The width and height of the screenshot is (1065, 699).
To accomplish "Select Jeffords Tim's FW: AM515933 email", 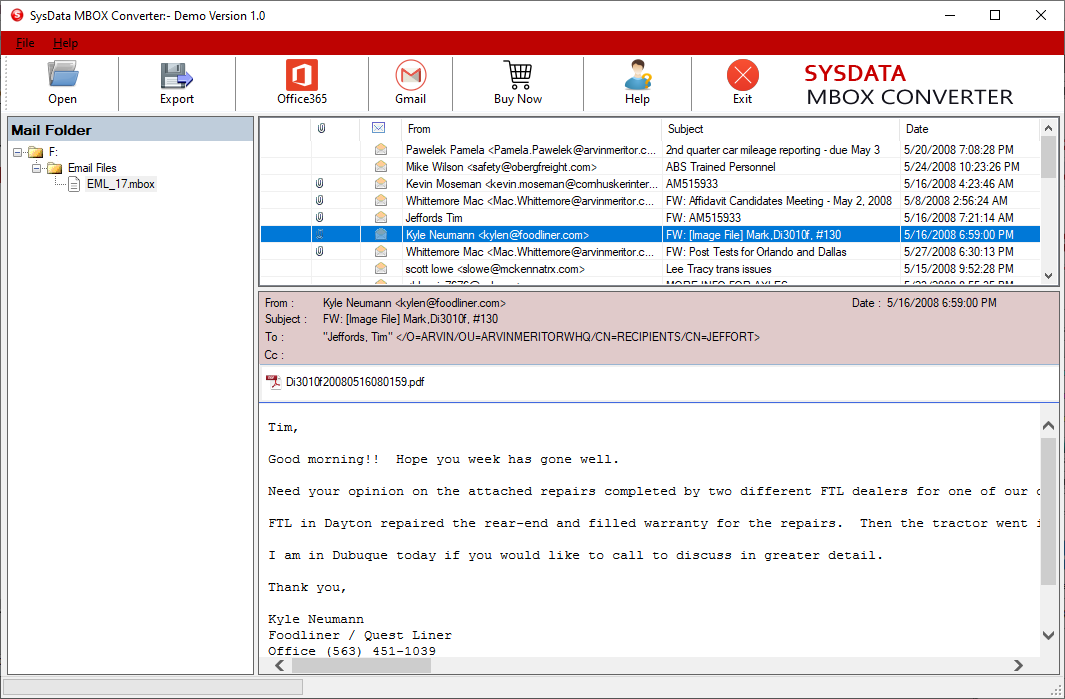I will pyautogui.click(x=650, y=217).
